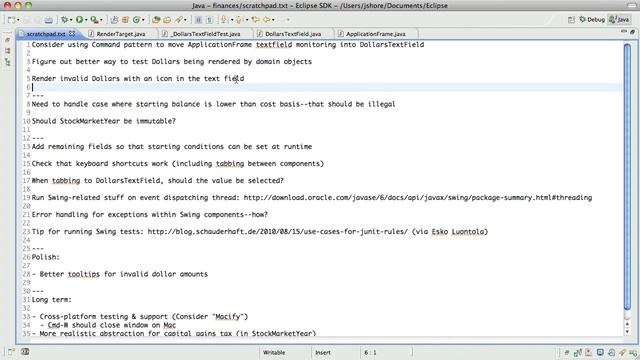Click the Search flashlight icon
The image size is (640, 360).
(x=179, y=20)
